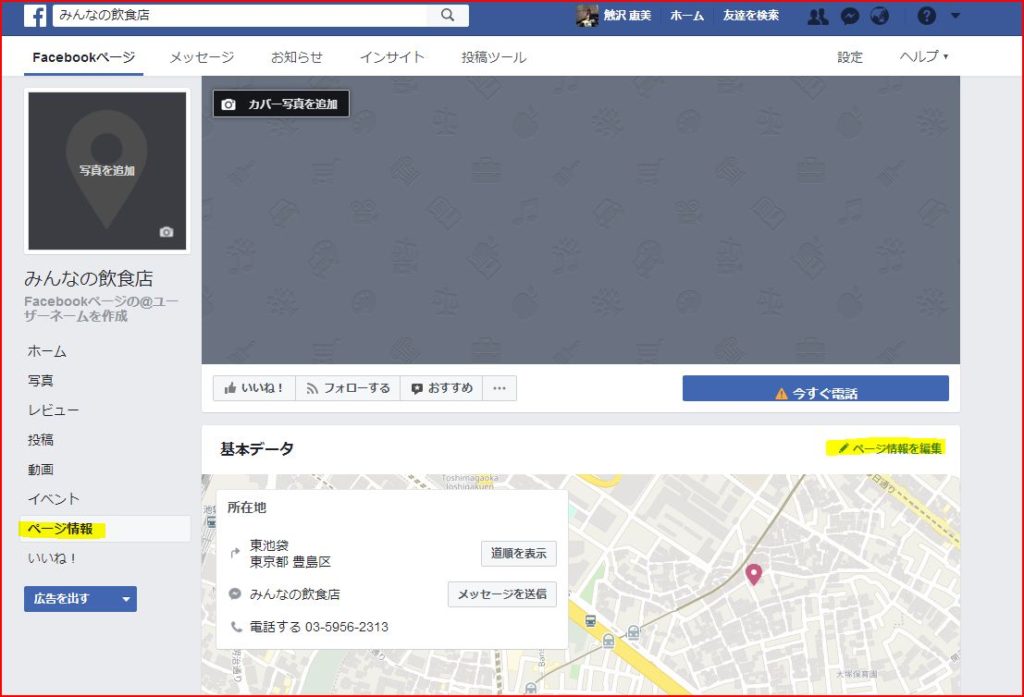Open the notifications globe icon

882,15
